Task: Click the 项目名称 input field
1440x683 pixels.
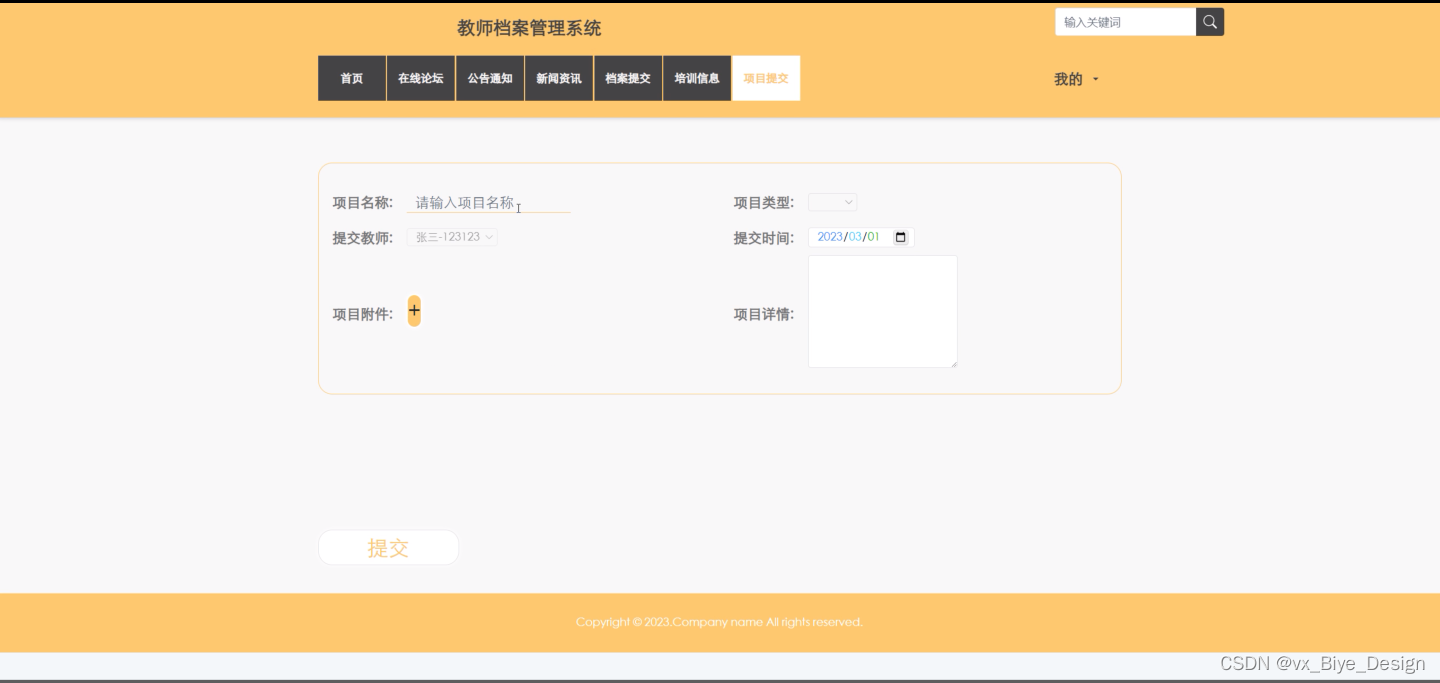Action: [488, 202]
